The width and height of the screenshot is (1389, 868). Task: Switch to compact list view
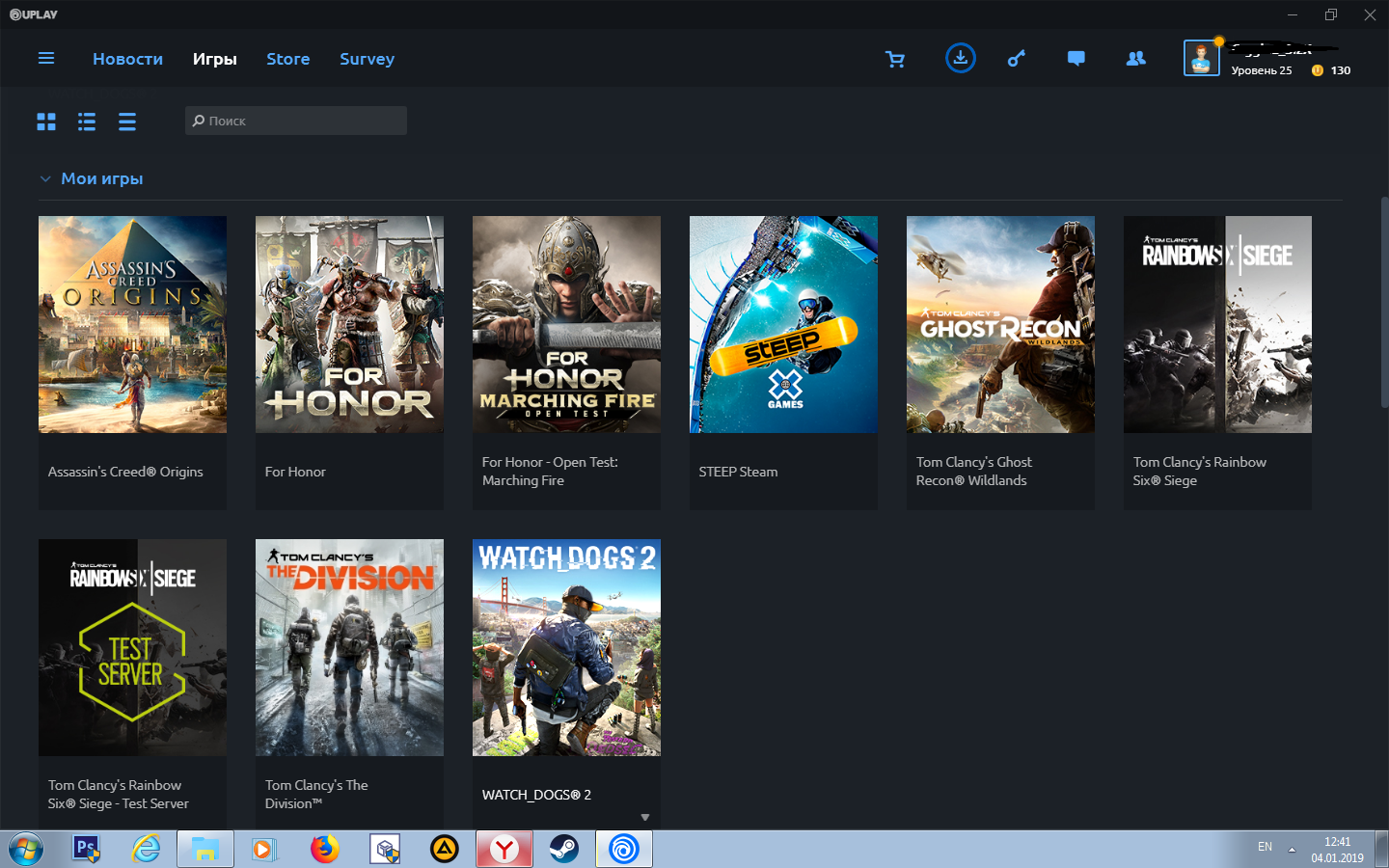tap(127, 121)
